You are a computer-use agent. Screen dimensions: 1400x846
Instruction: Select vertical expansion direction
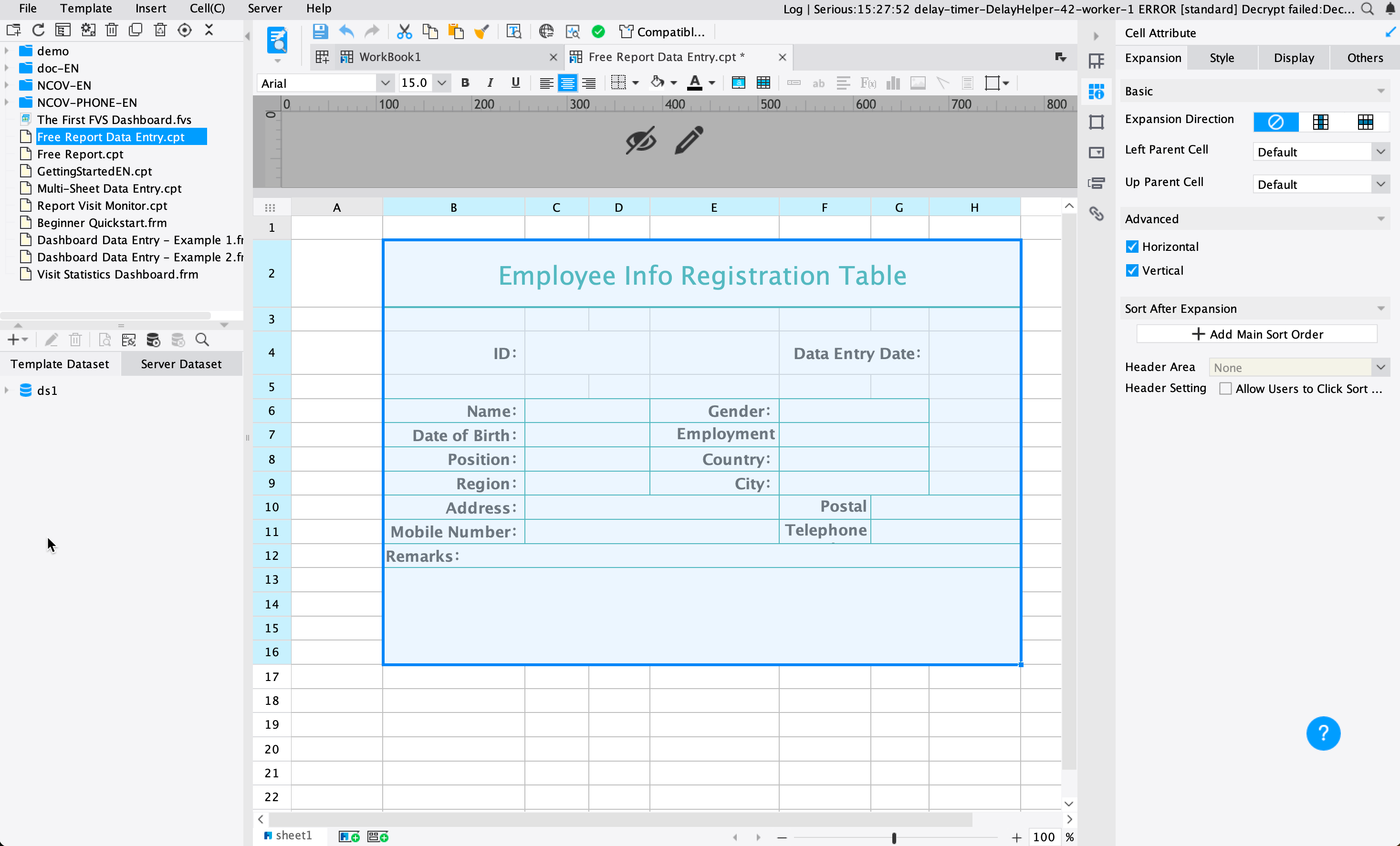pos(1320,122)
